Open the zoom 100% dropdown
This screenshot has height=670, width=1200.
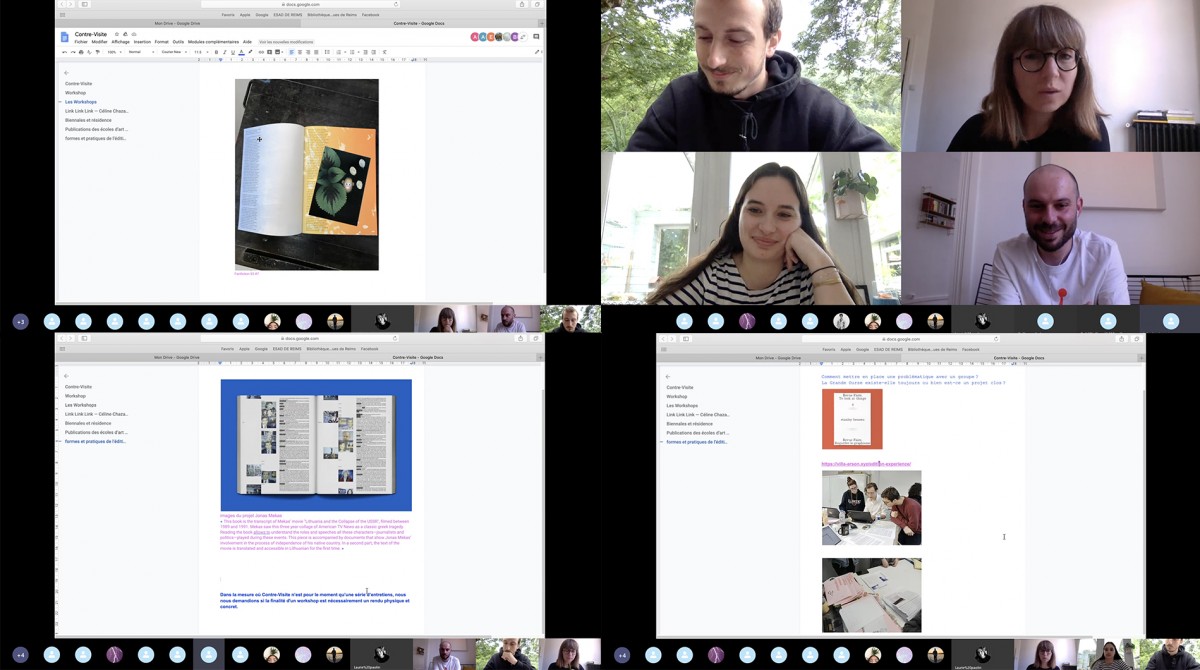point(114,52)
